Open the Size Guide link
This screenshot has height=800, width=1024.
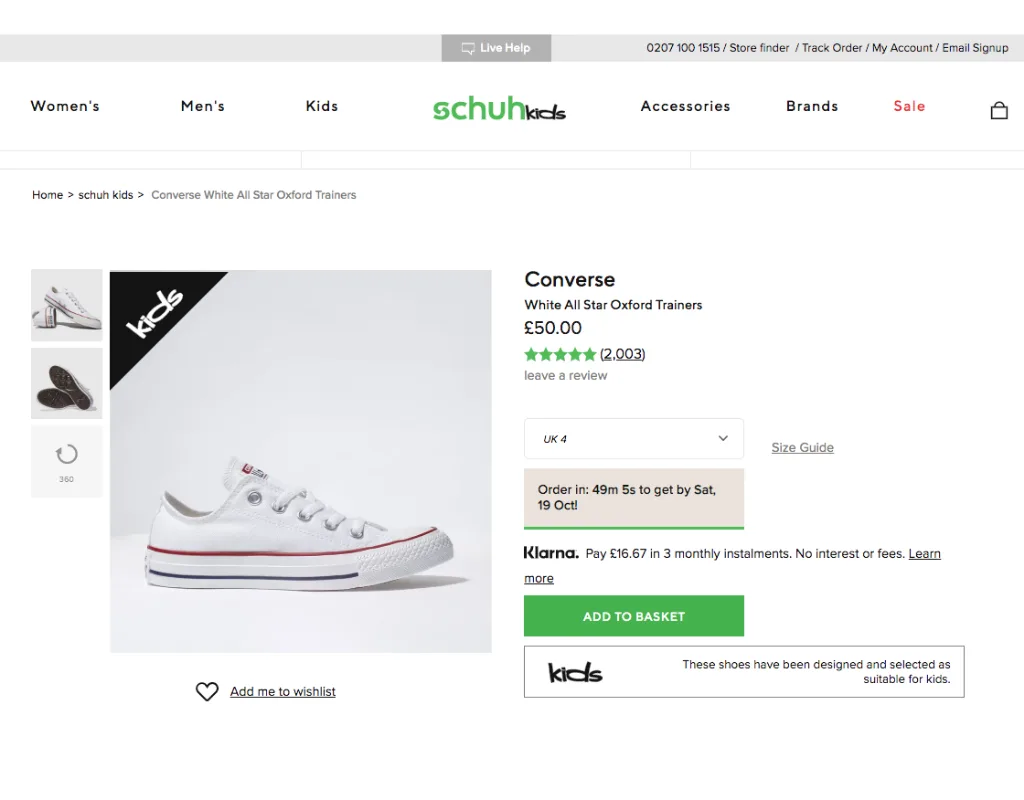tap(802, 448)
